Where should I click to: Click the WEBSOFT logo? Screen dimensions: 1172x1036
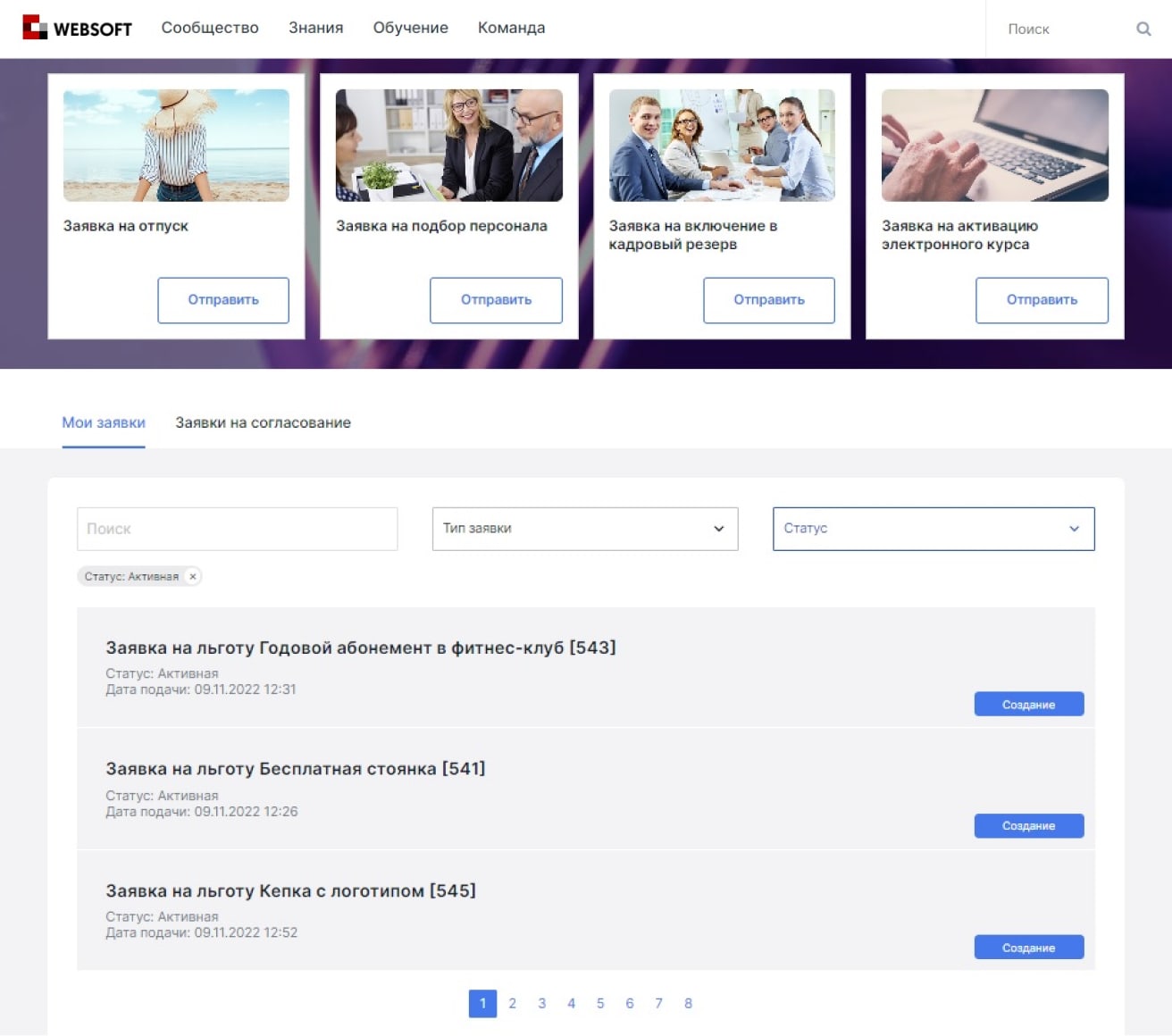coord(77,28)
